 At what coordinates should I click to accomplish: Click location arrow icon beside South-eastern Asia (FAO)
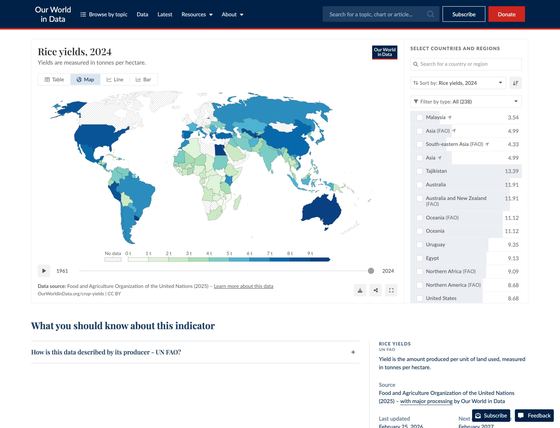pyautogui.click(x=487, y=144)
